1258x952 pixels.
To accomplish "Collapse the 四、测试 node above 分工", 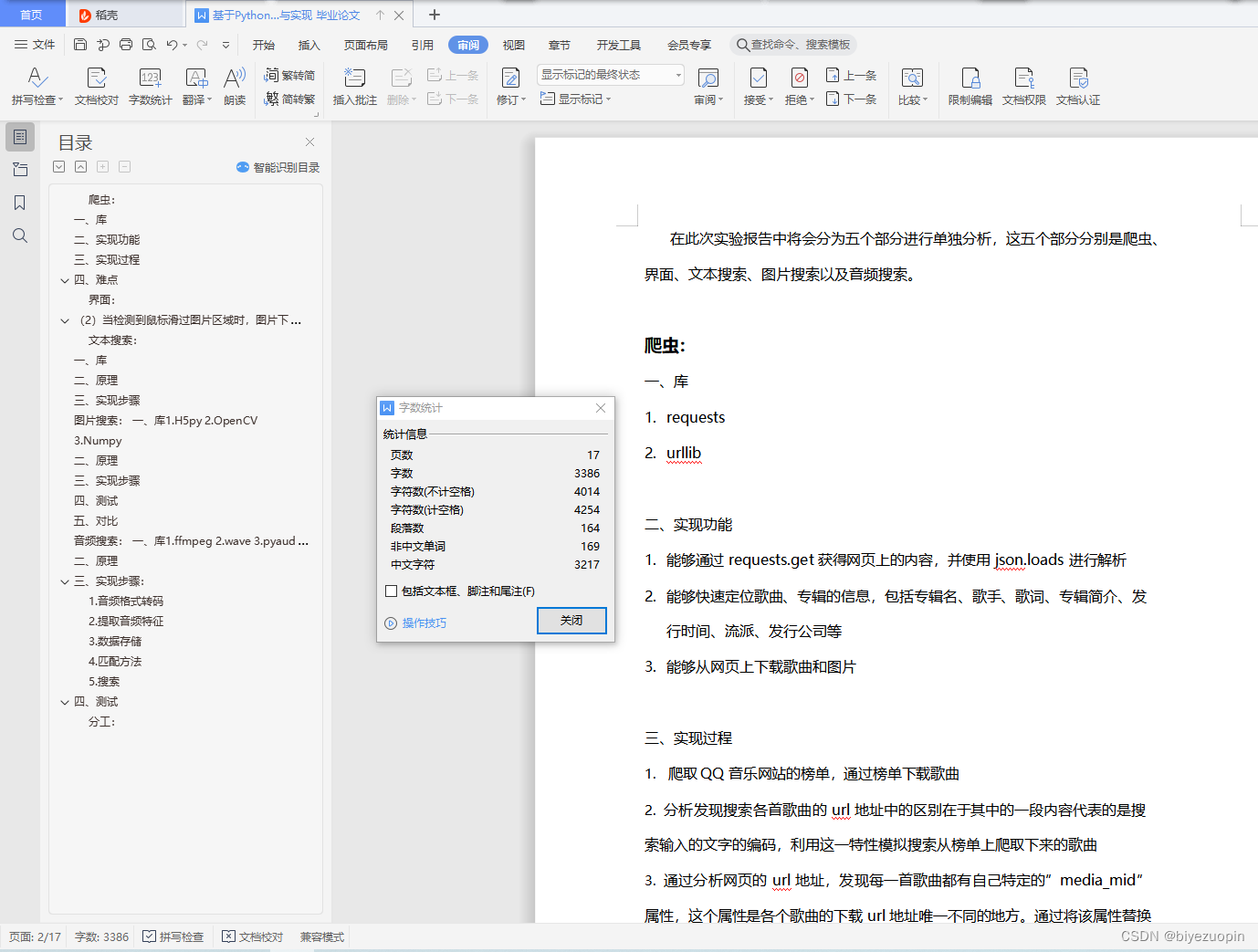I will click(x=65, y=702).
